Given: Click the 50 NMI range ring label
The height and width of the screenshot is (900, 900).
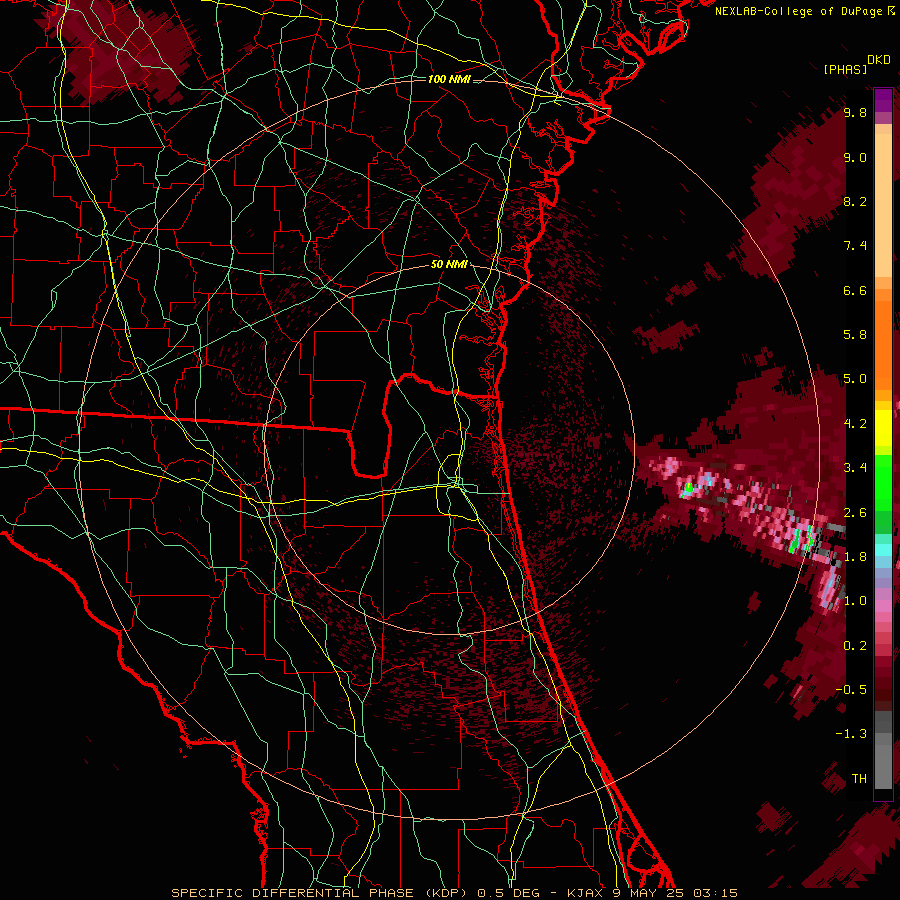Looking at the screenshot, I should pyautogui.click(x=449, y=265).
